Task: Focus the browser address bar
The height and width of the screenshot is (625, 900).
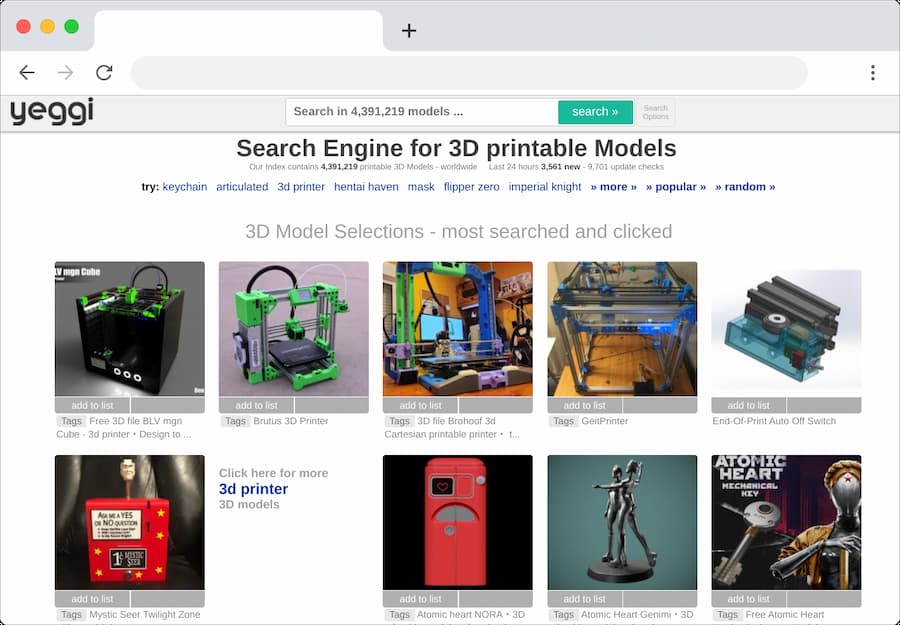Action: 469,72
